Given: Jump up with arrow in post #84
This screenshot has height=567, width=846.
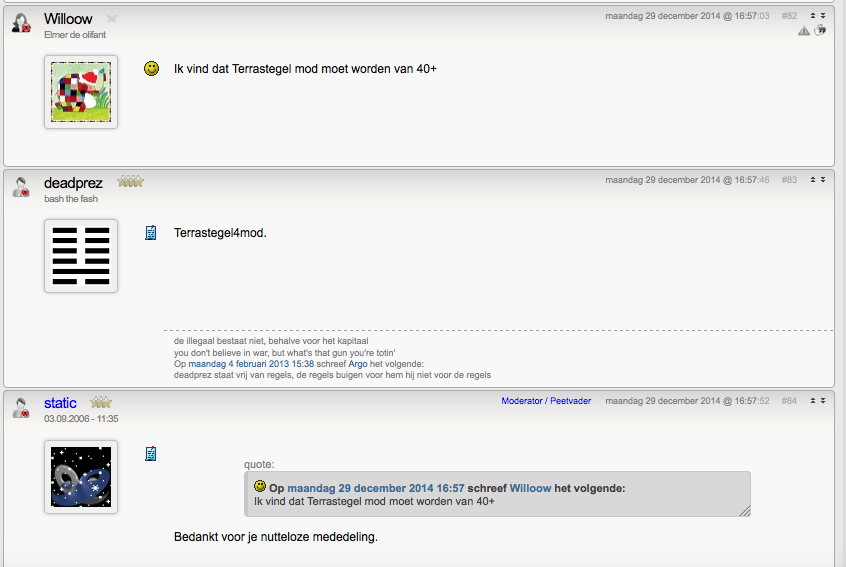Looking at the screenshot, I should tap(813, 401).
